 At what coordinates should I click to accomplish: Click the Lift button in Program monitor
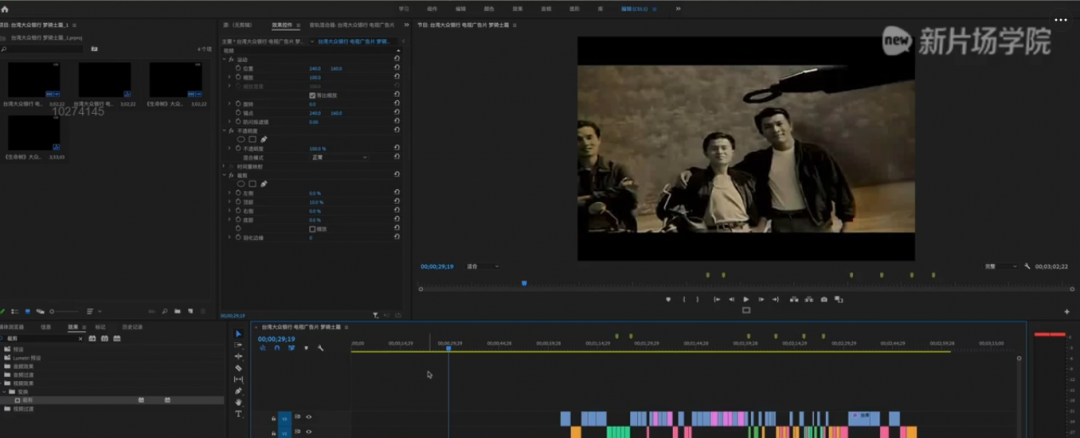[793, 300]
